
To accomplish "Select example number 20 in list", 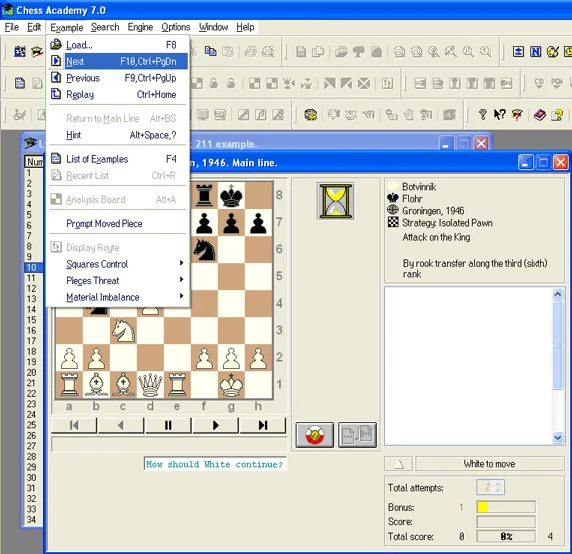I will [x=32, y=372].
